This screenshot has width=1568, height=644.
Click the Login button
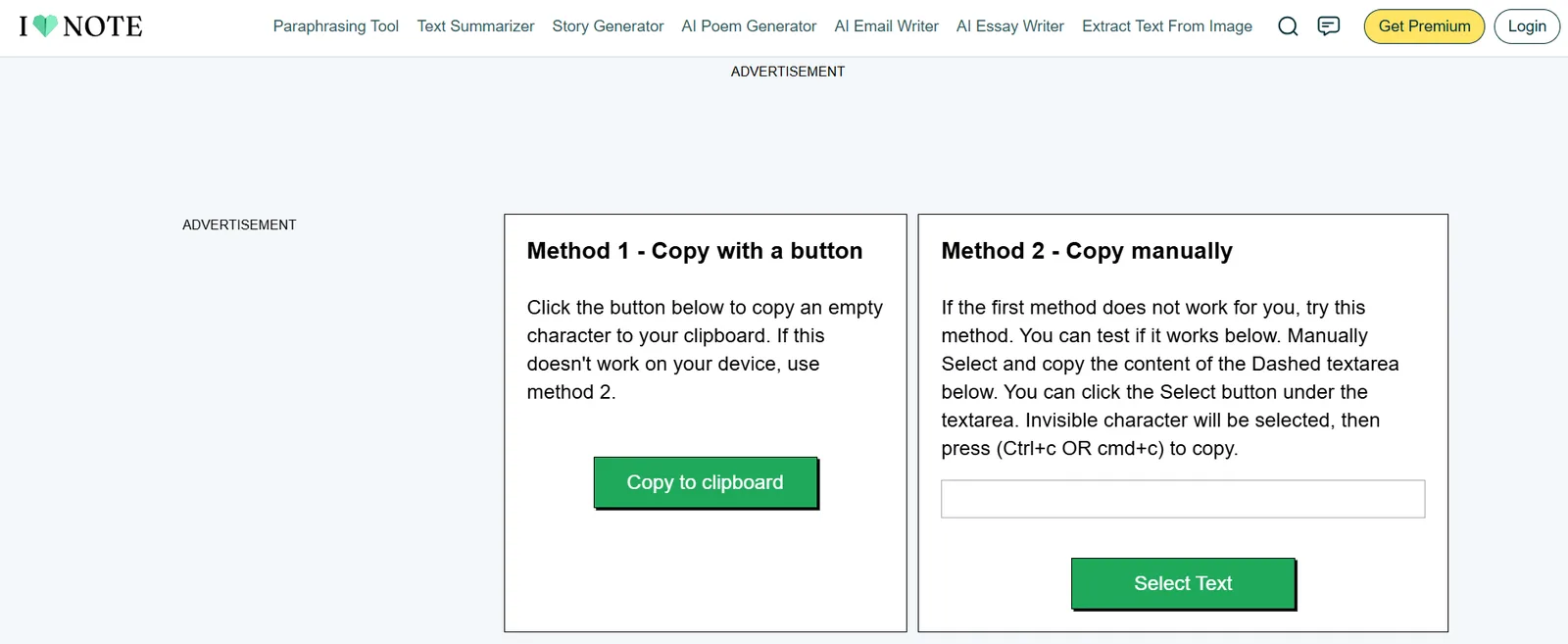[1527, 26]
